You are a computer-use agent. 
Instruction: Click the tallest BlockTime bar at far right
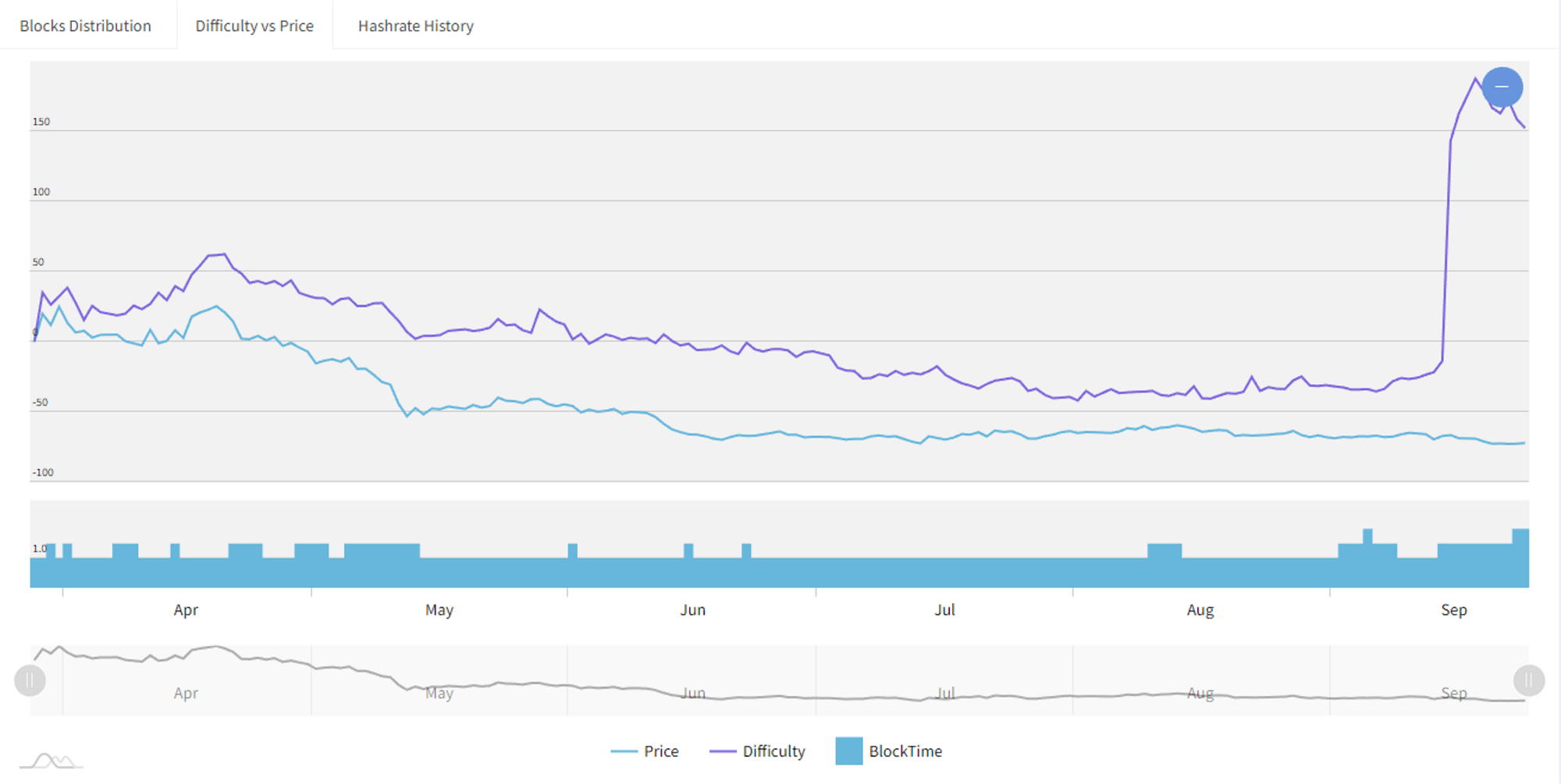(x=1520, y=558)
